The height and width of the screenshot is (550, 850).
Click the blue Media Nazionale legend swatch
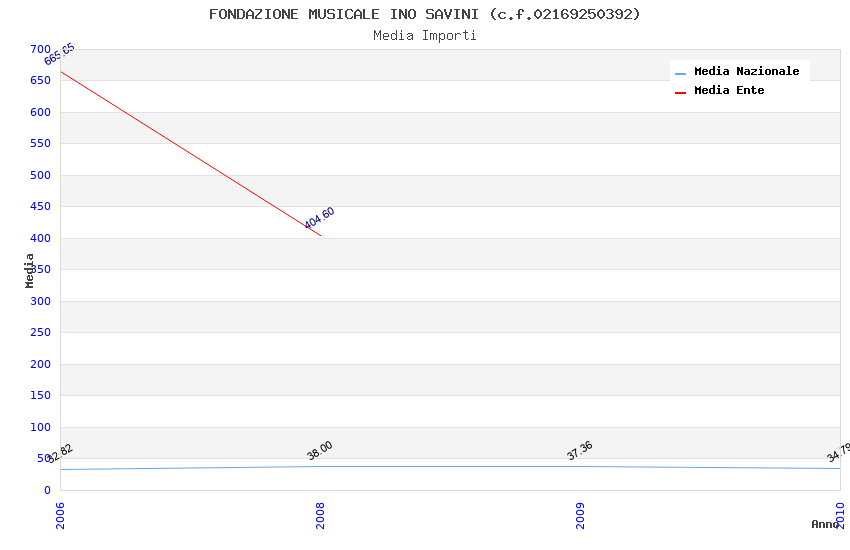coord(680,73)
